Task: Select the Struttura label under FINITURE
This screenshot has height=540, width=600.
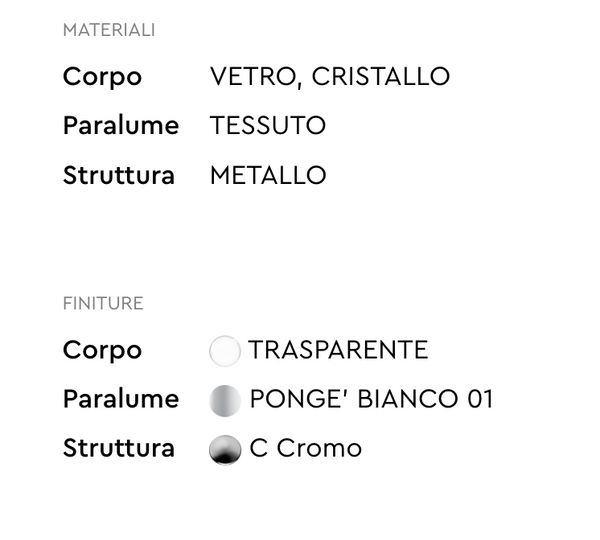Action: [x=119, y=449]
